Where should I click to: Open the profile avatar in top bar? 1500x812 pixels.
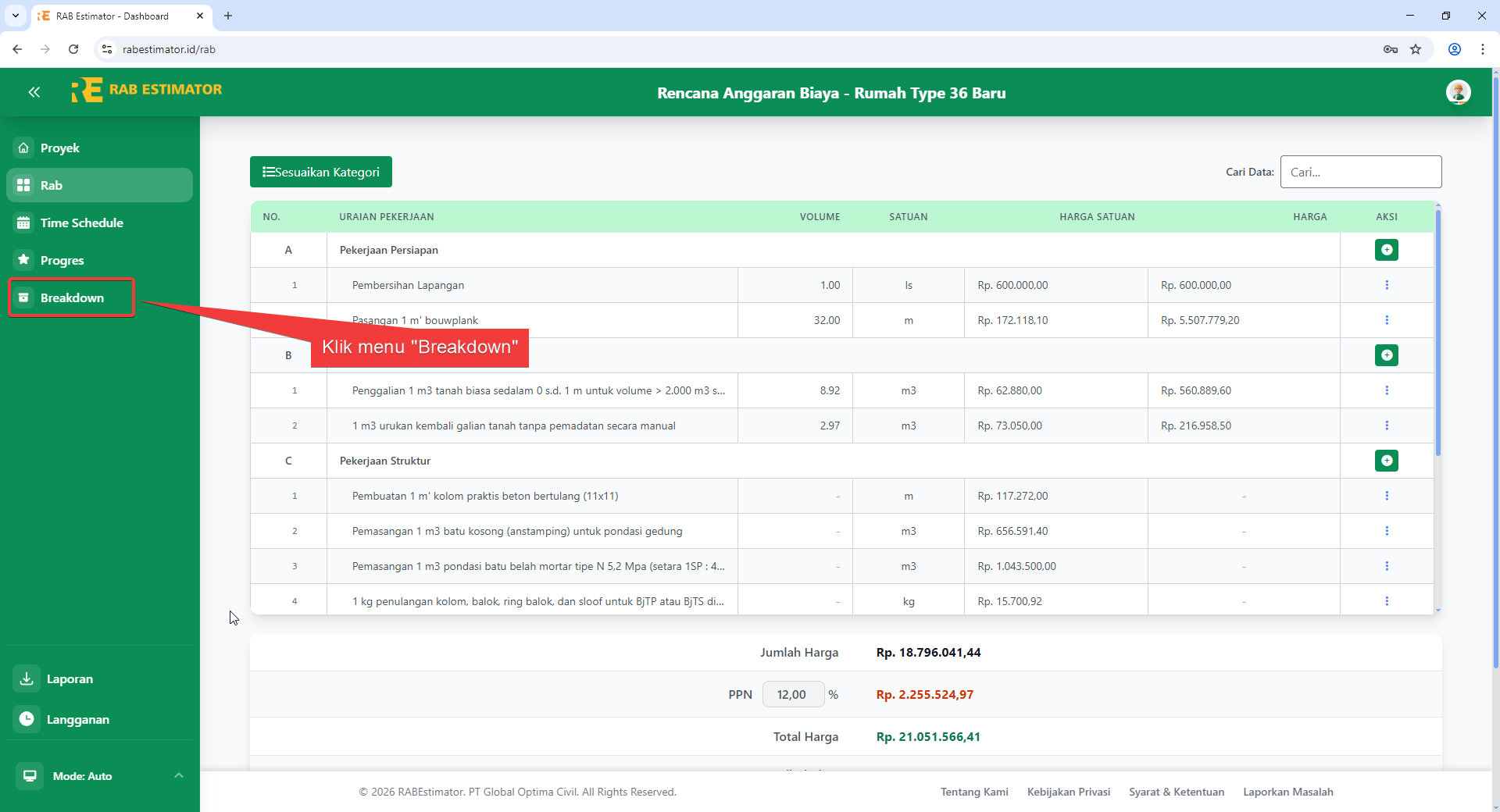point(1459,92)
